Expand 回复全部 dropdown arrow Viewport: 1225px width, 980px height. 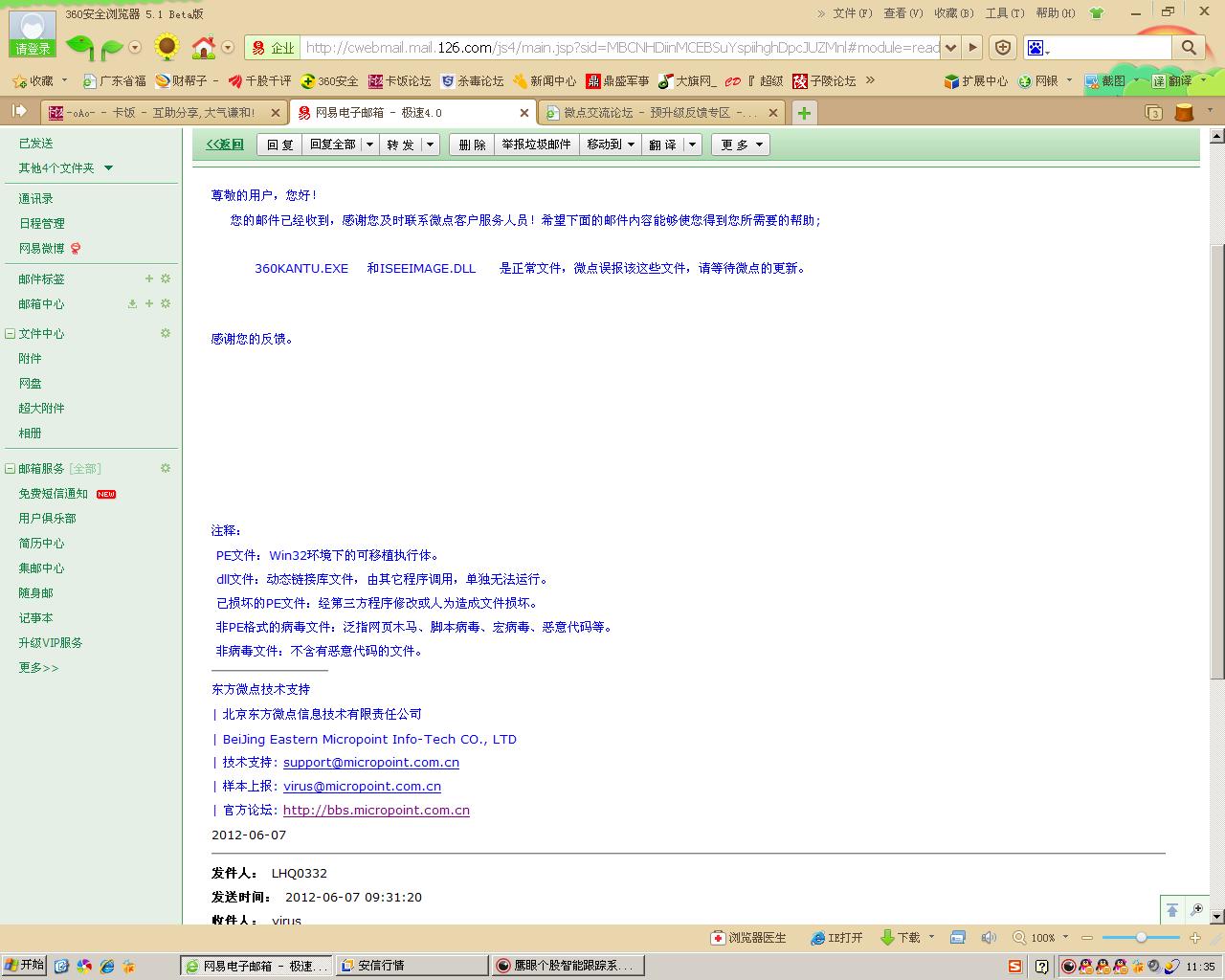click(x=368, y=145)
